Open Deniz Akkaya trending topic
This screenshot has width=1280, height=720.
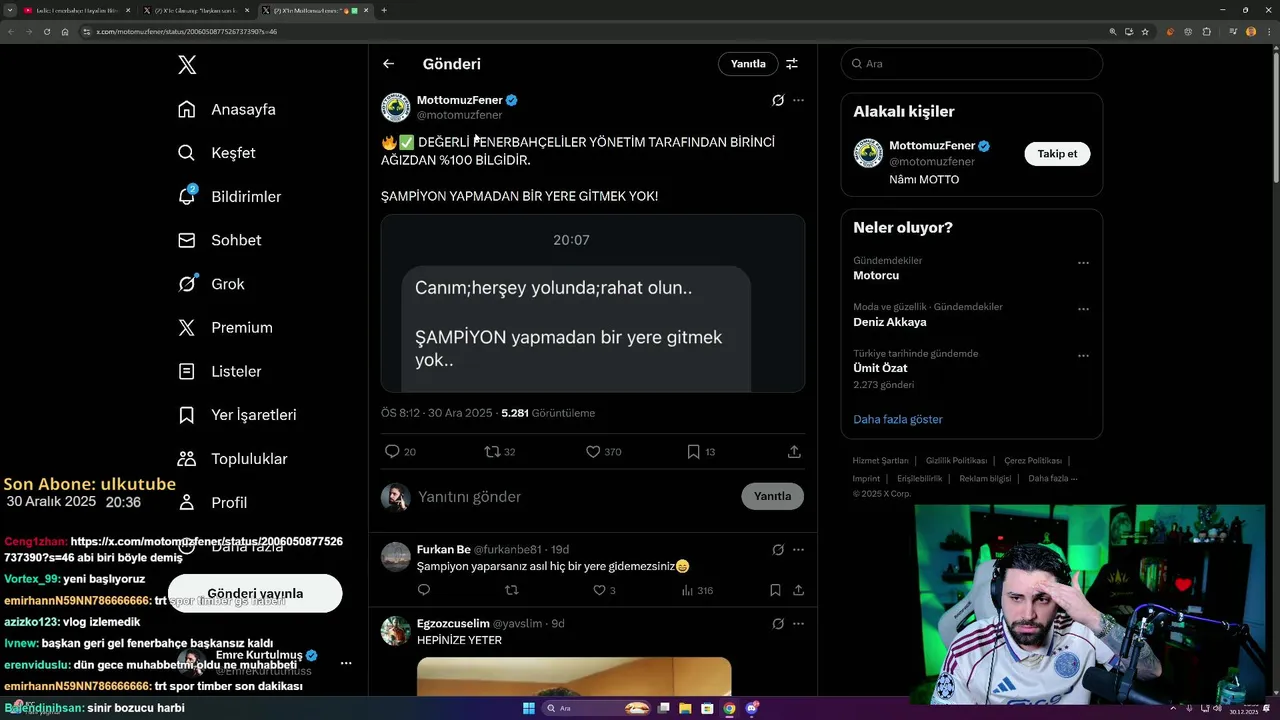pyautogui.click(x=889, y=322)
